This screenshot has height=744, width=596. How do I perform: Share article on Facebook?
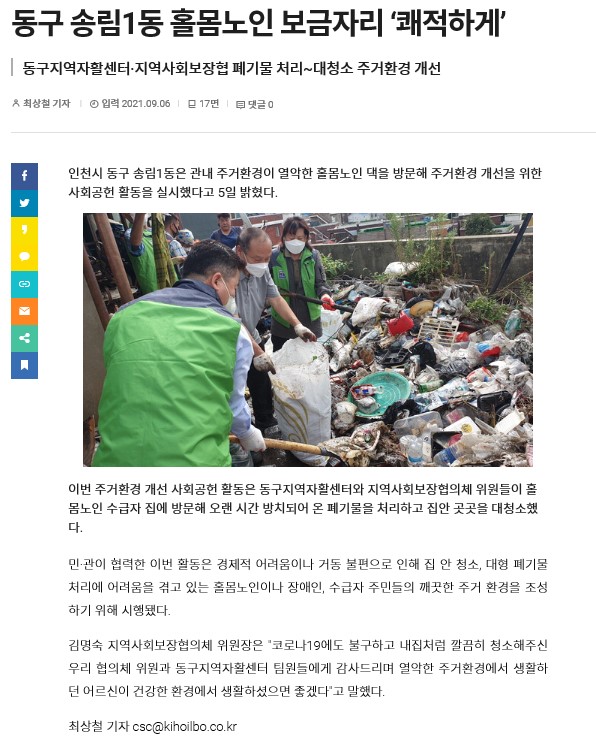click(x=24, y=176)
